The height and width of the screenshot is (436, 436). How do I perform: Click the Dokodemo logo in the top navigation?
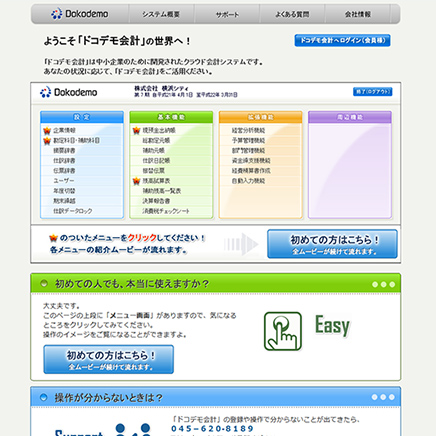coord(80,14)
